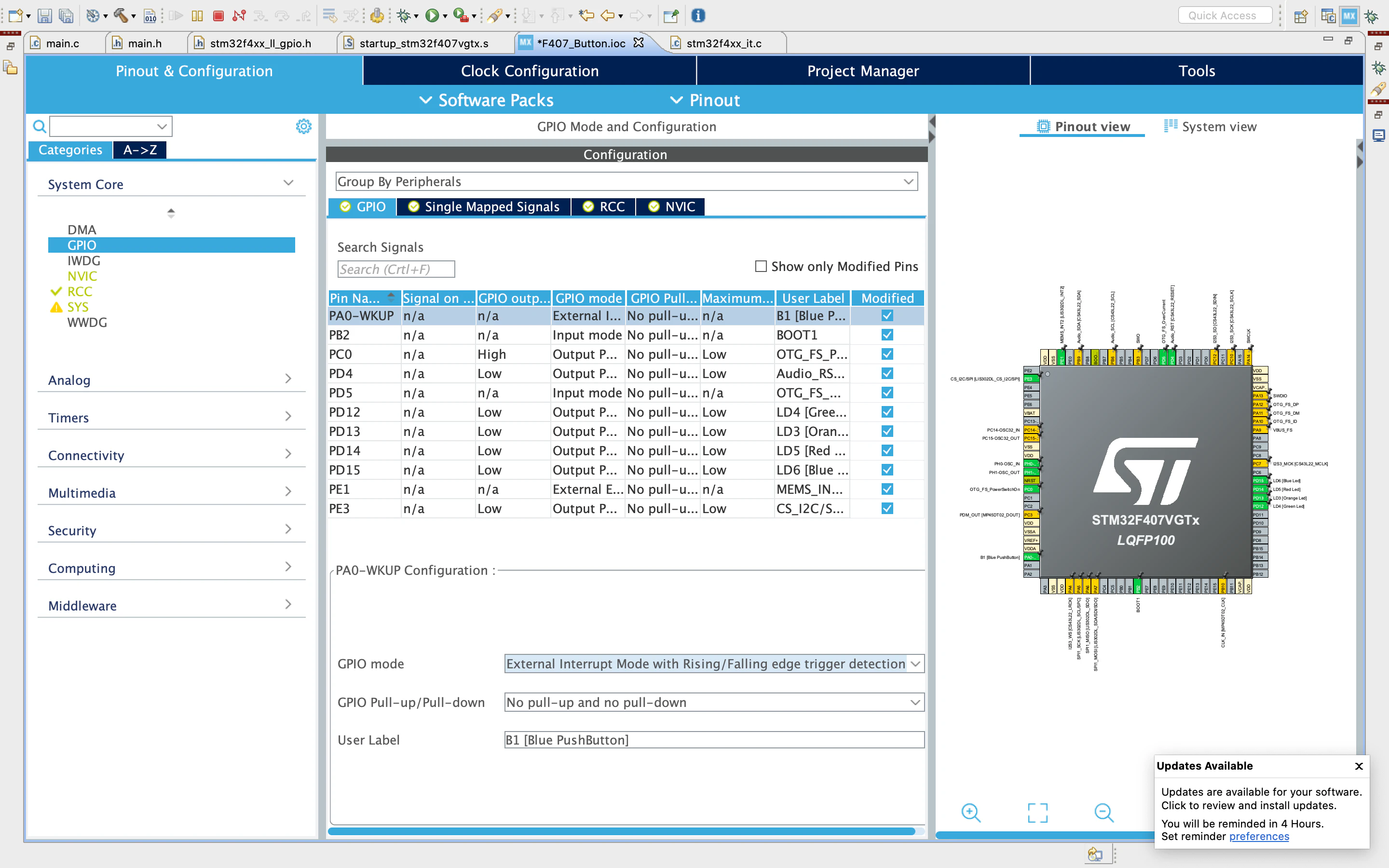Click the zoom in magnifier under chip
1389x868 pixels.
[970, 813]
